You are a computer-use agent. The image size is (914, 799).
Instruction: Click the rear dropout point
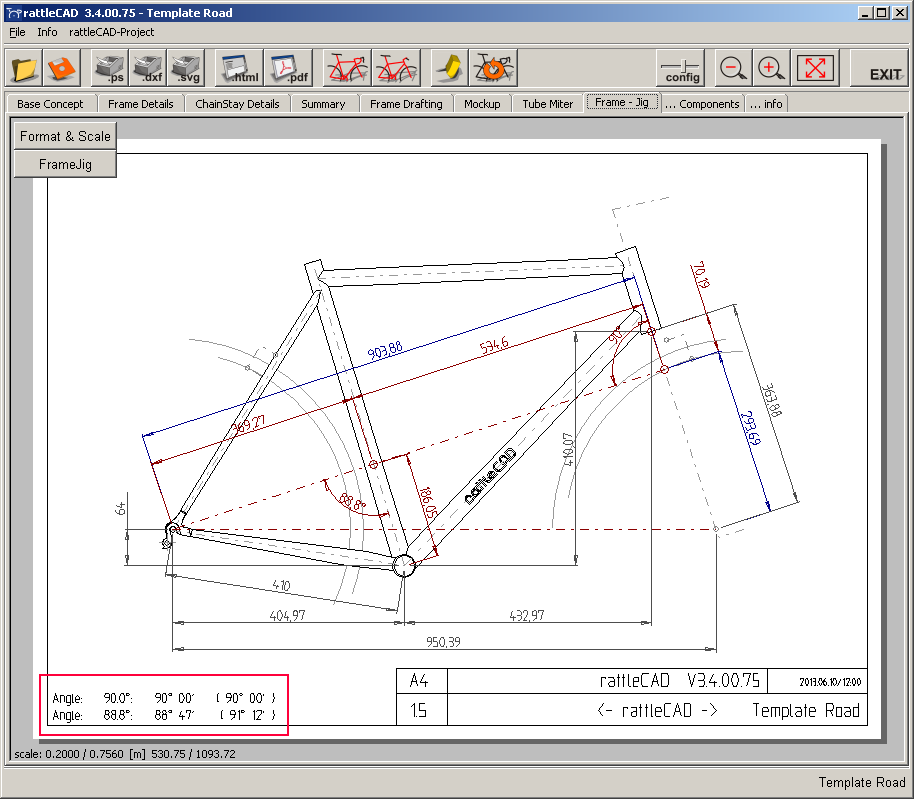(x=173, y=530)
